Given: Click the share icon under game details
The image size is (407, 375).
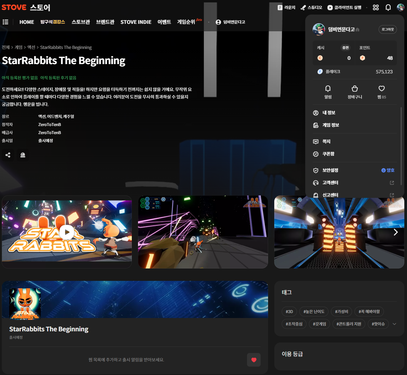Looking at the screenshot, I should [8, 155].
